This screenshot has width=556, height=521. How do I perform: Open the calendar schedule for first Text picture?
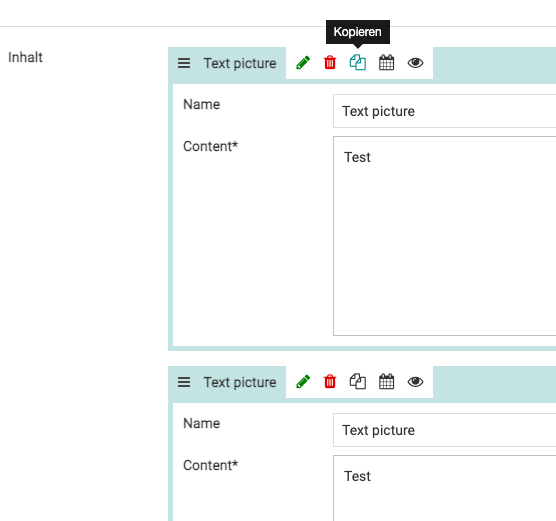(x=386, y=63)
